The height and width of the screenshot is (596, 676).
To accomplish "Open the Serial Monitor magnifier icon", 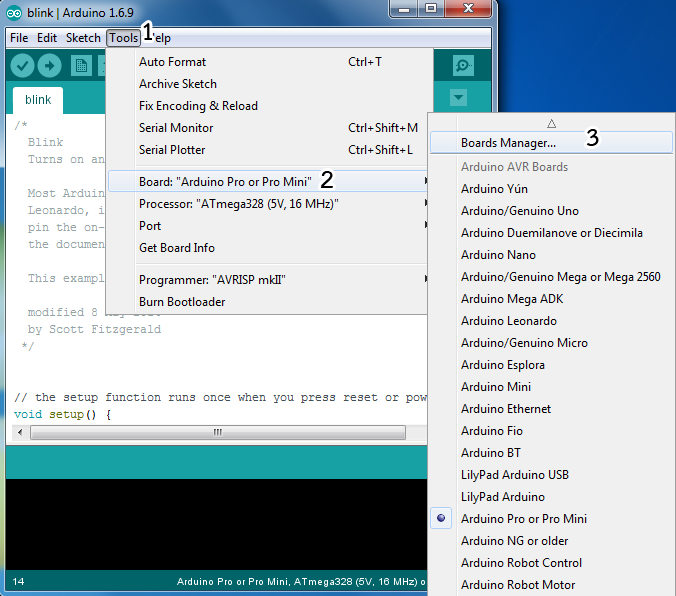I will tap(463, 66).
